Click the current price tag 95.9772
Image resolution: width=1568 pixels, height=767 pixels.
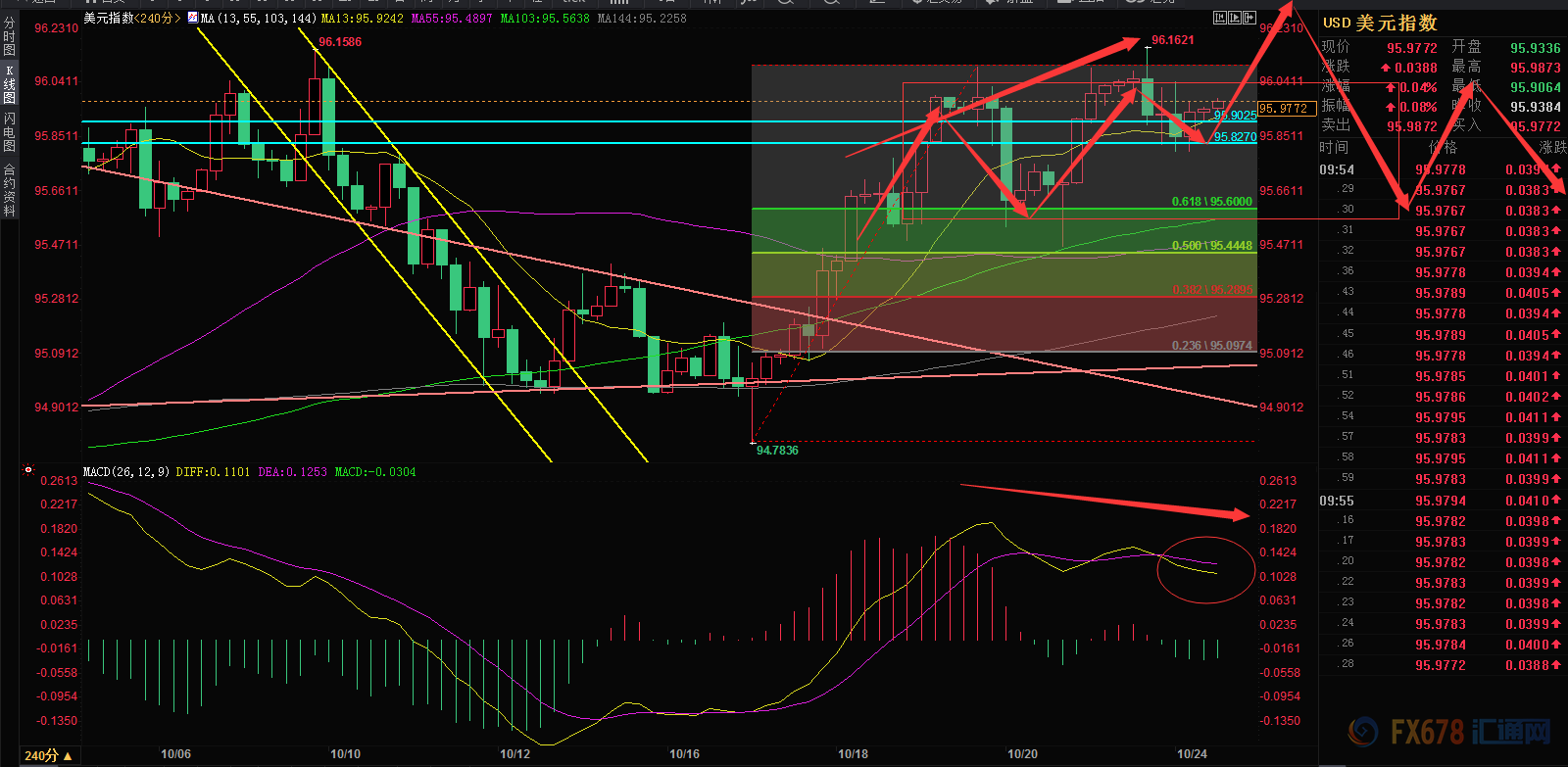[1285, 109]
